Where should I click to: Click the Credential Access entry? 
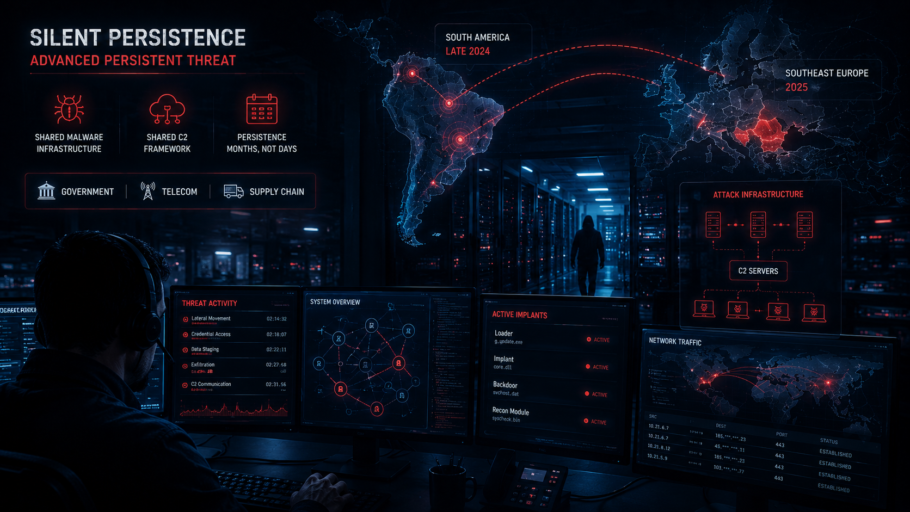(x=211, y=334)
